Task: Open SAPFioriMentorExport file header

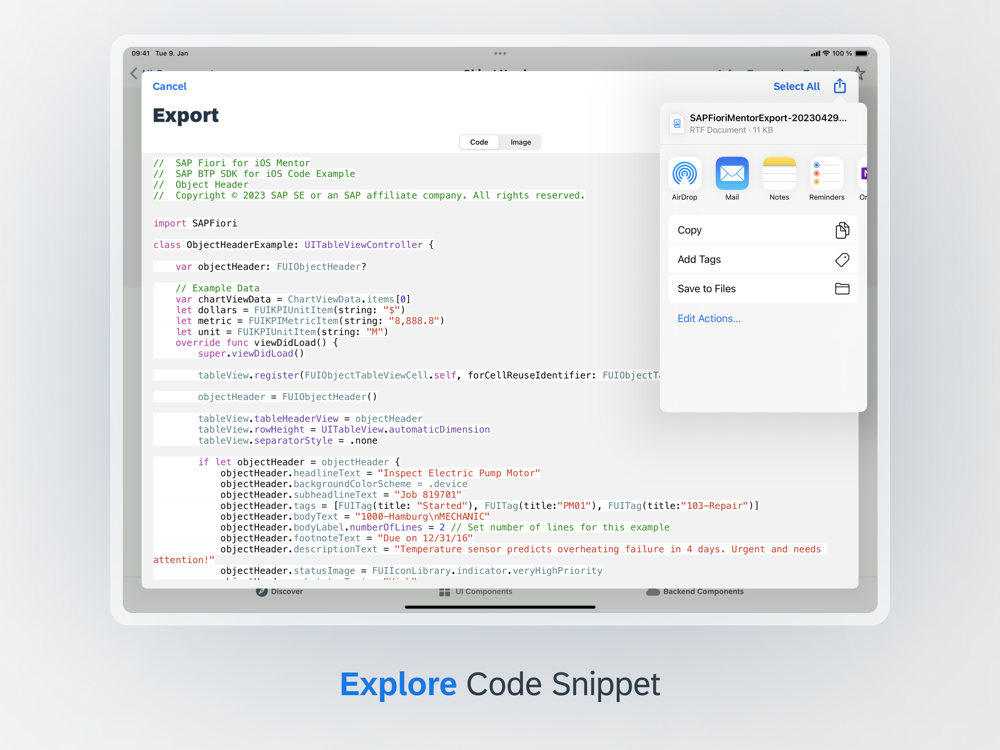Action: pyautogui.click(x=763, y=123)
